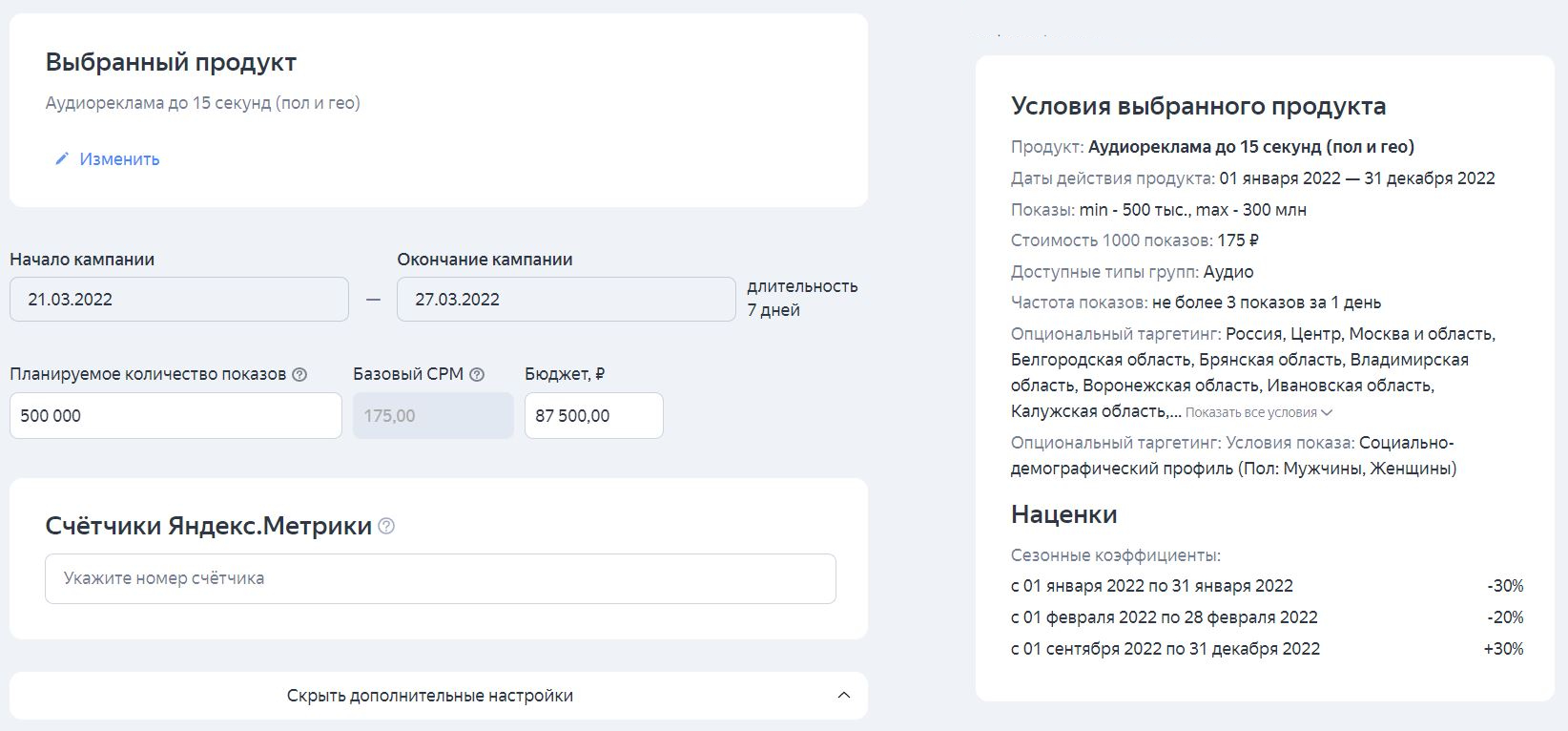
Task: Click the Выбранный продукт heading
Action: coord(171,62)
